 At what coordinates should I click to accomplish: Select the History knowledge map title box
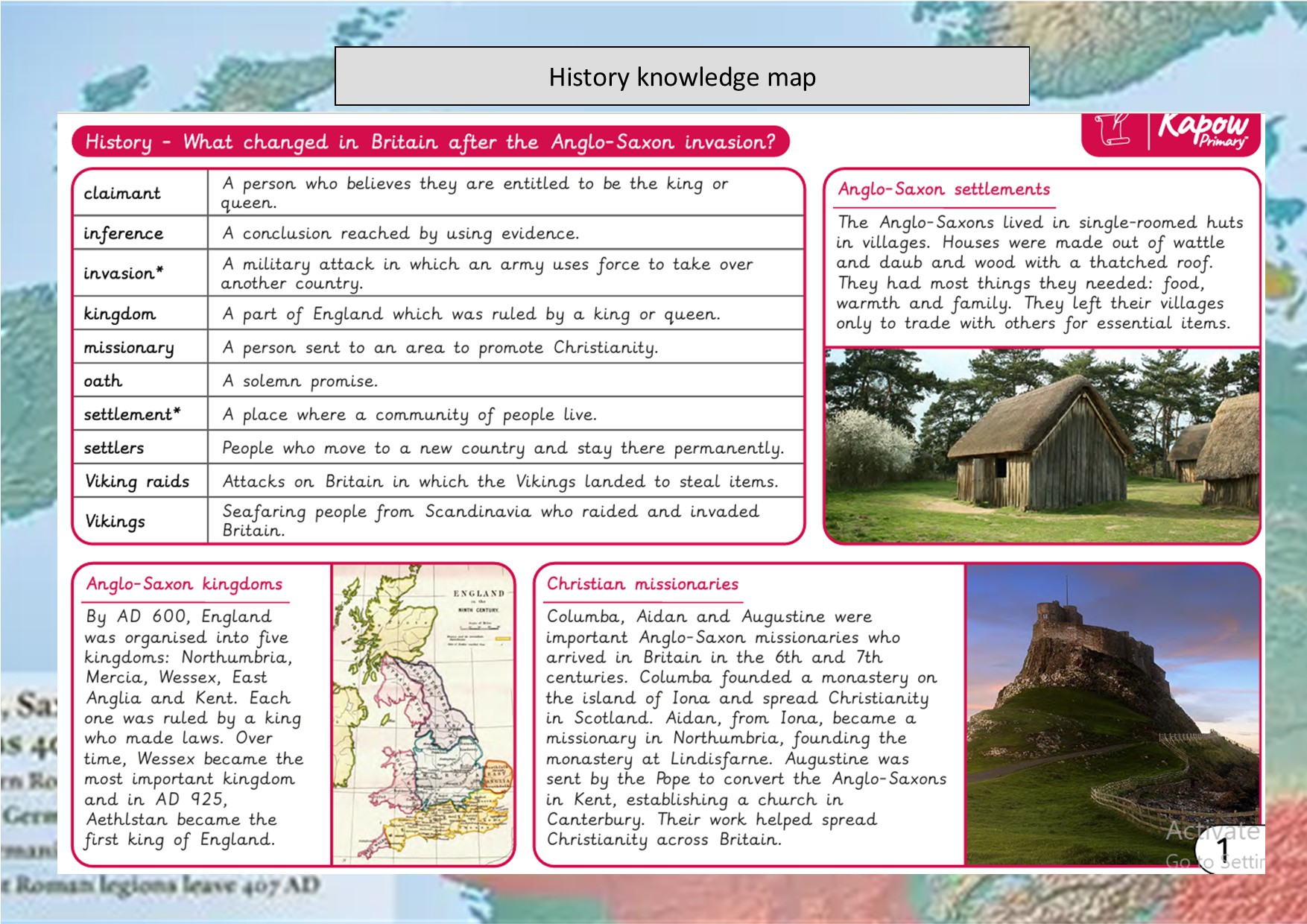[x=682, y=77]
